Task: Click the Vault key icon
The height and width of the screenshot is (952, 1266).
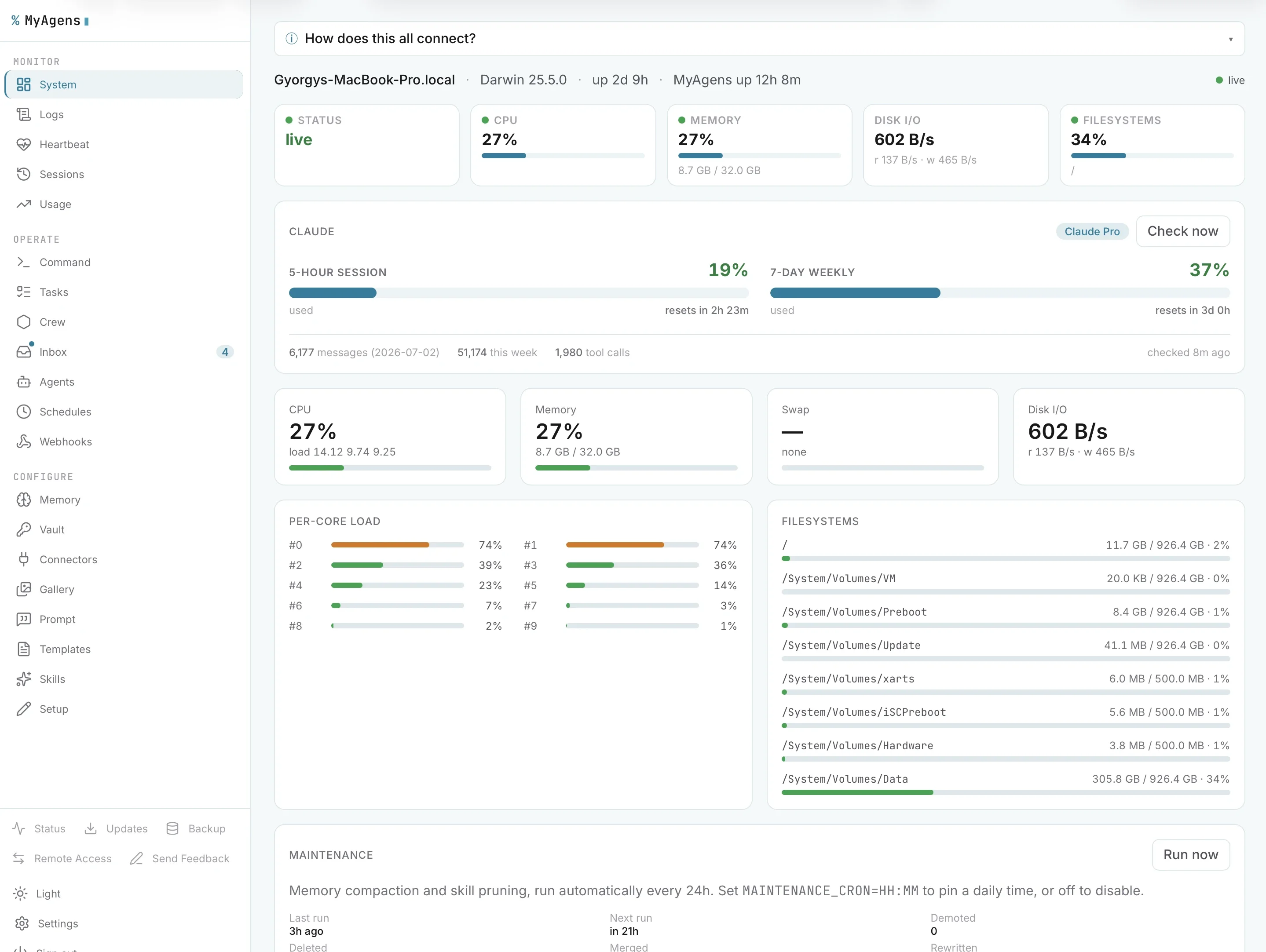Action: (x=23, y=529)
